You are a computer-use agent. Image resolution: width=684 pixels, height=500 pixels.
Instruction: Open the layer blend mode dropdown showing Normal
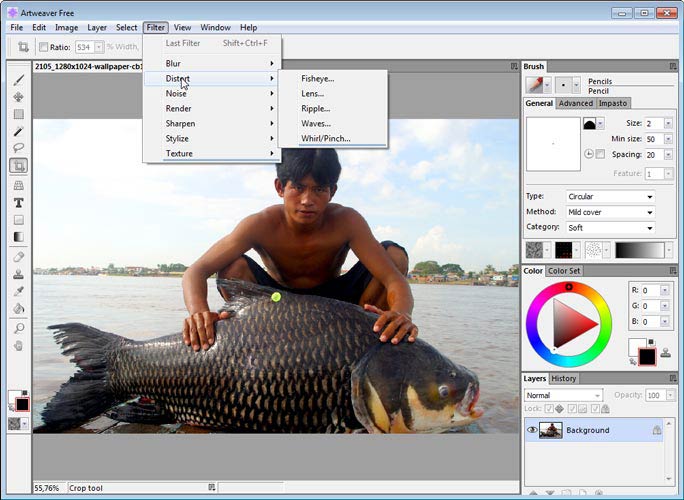tap(563, 395)
